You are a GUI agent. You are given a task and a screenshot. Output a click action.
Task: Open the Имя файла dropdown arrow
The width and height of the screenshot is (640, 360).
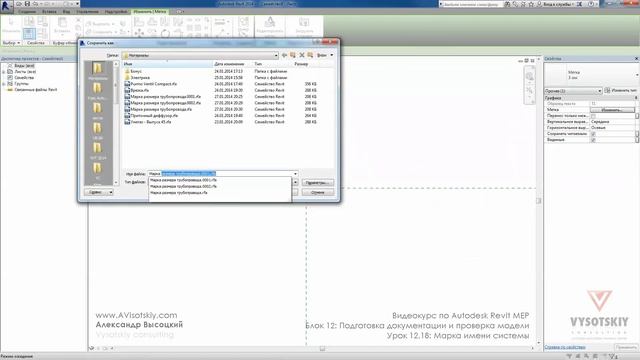point(295,174)
